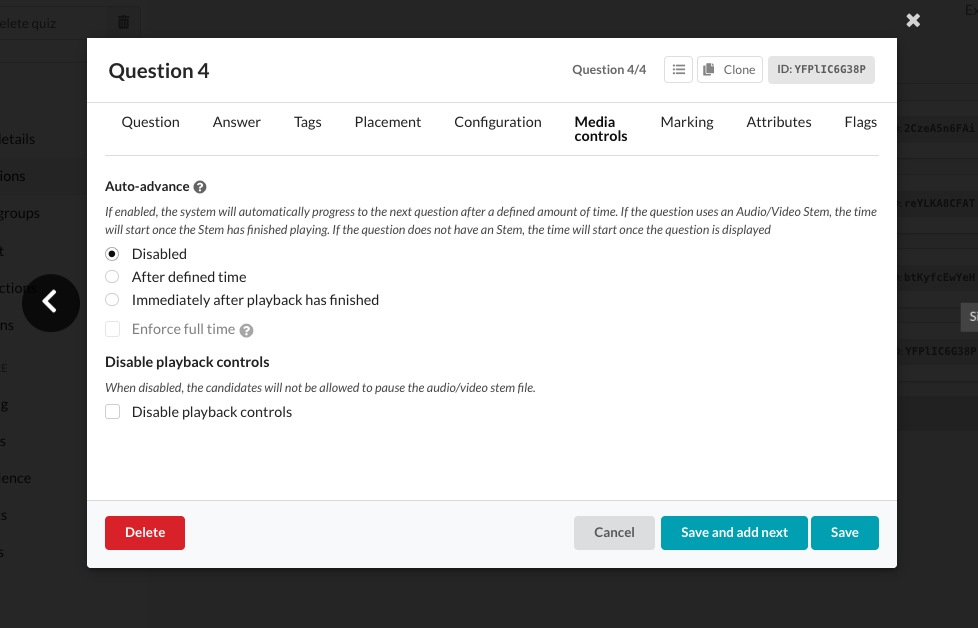978x628 pixels.
Task: Tick the Disable playback controls checkbox
Action: point(113,412)
